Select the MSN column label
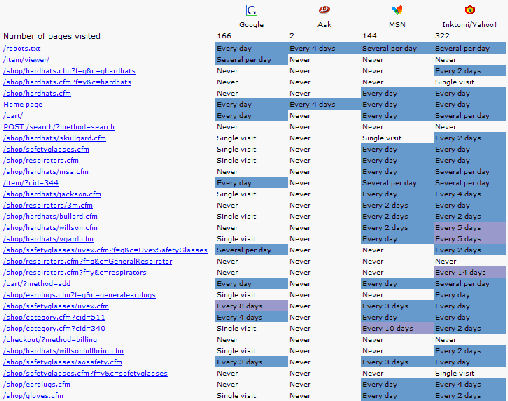Image resolution: width=508 pixels, height=401 pixels. 397,24
